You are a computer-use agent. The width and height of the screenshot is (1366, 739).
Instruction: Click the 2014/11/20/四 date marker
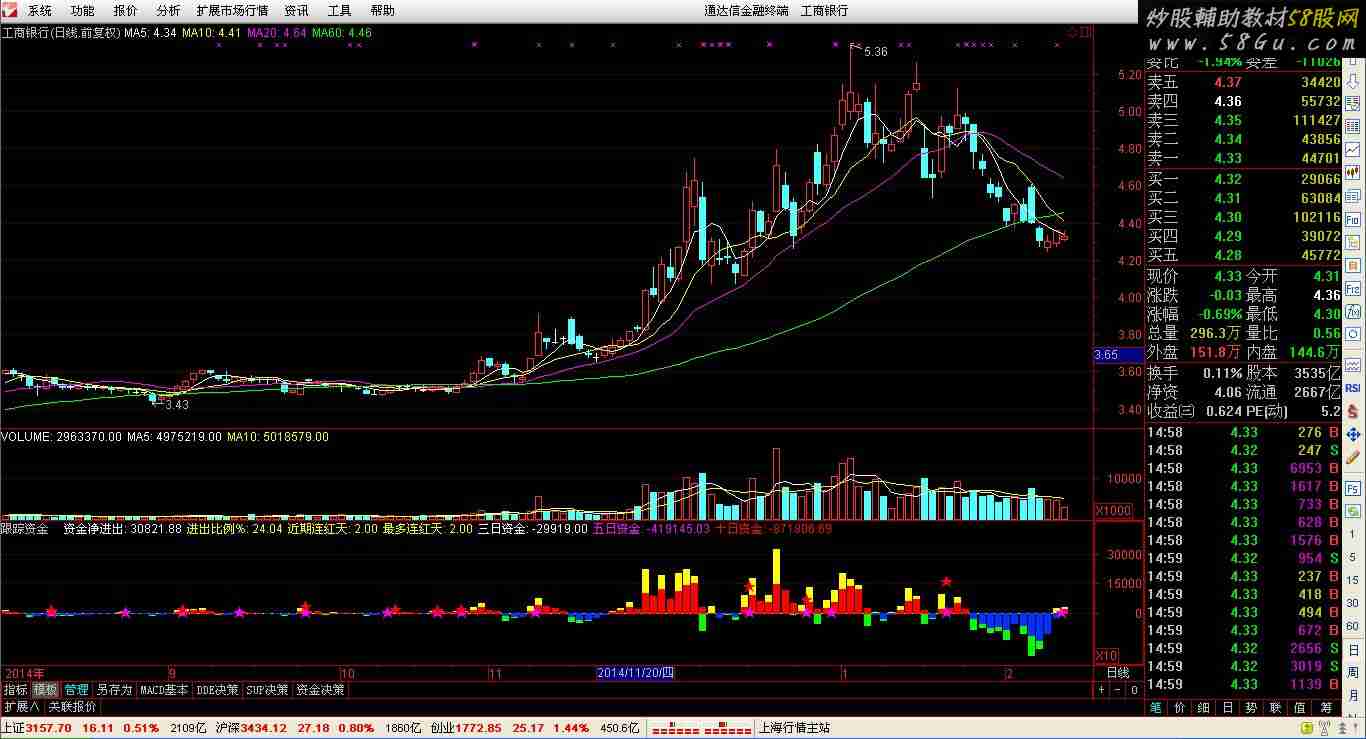coord(636,673)
